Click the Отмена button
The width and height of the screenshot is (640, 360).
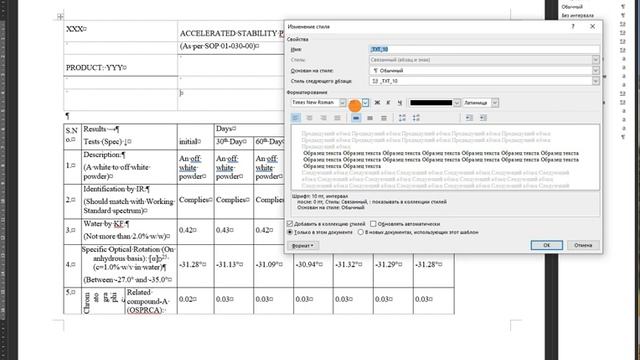coord(583,245)
